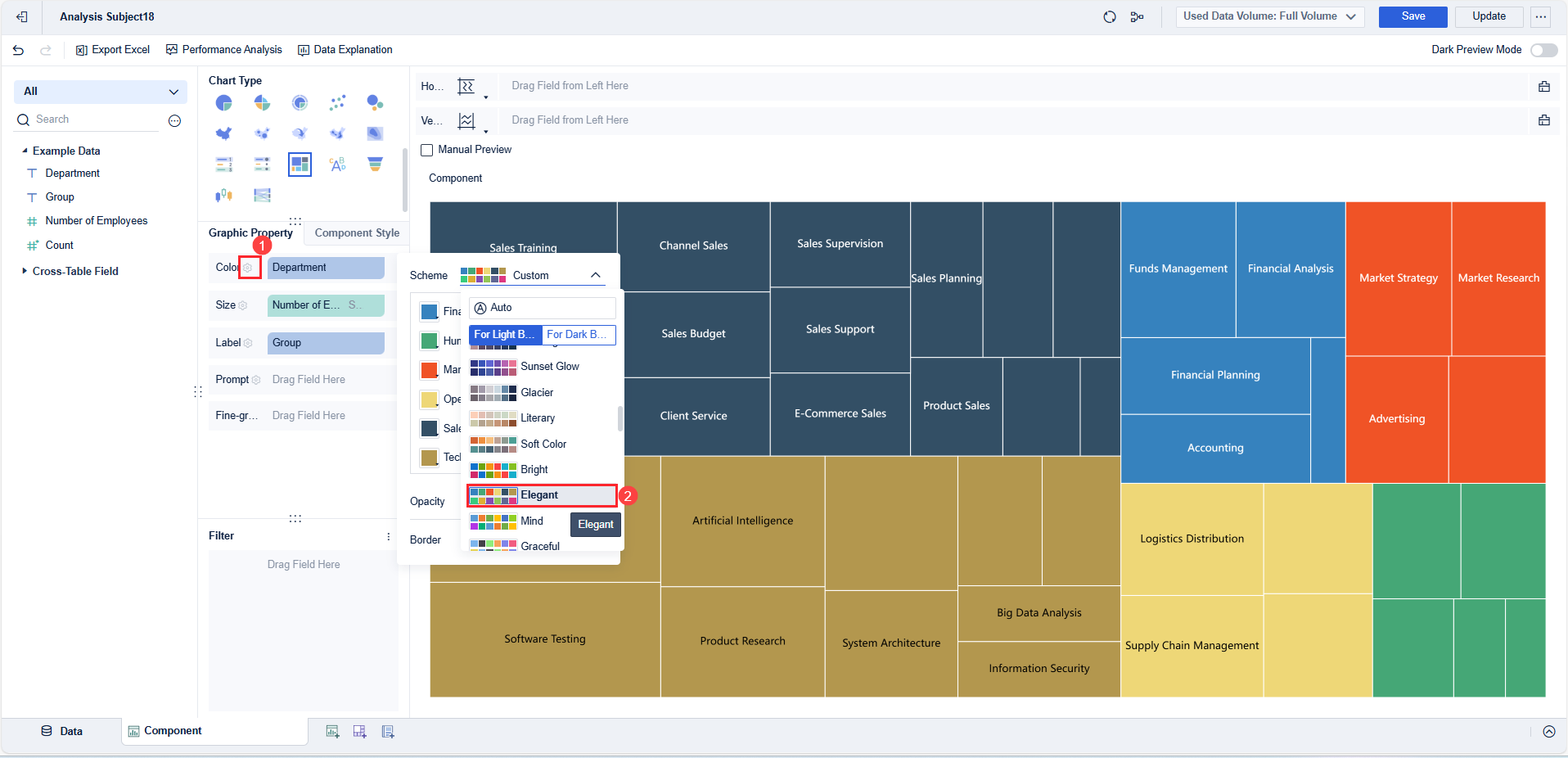
Task: Go back using the top-left exit icon
Action: click(22, 16)
